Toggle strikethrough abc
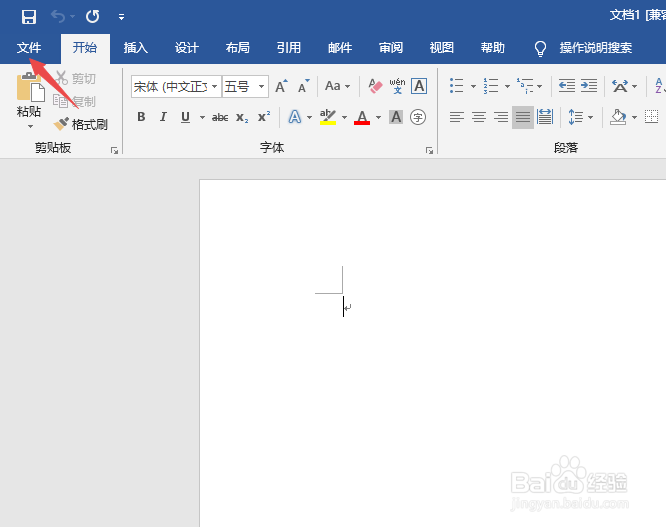 pos(220,117)
